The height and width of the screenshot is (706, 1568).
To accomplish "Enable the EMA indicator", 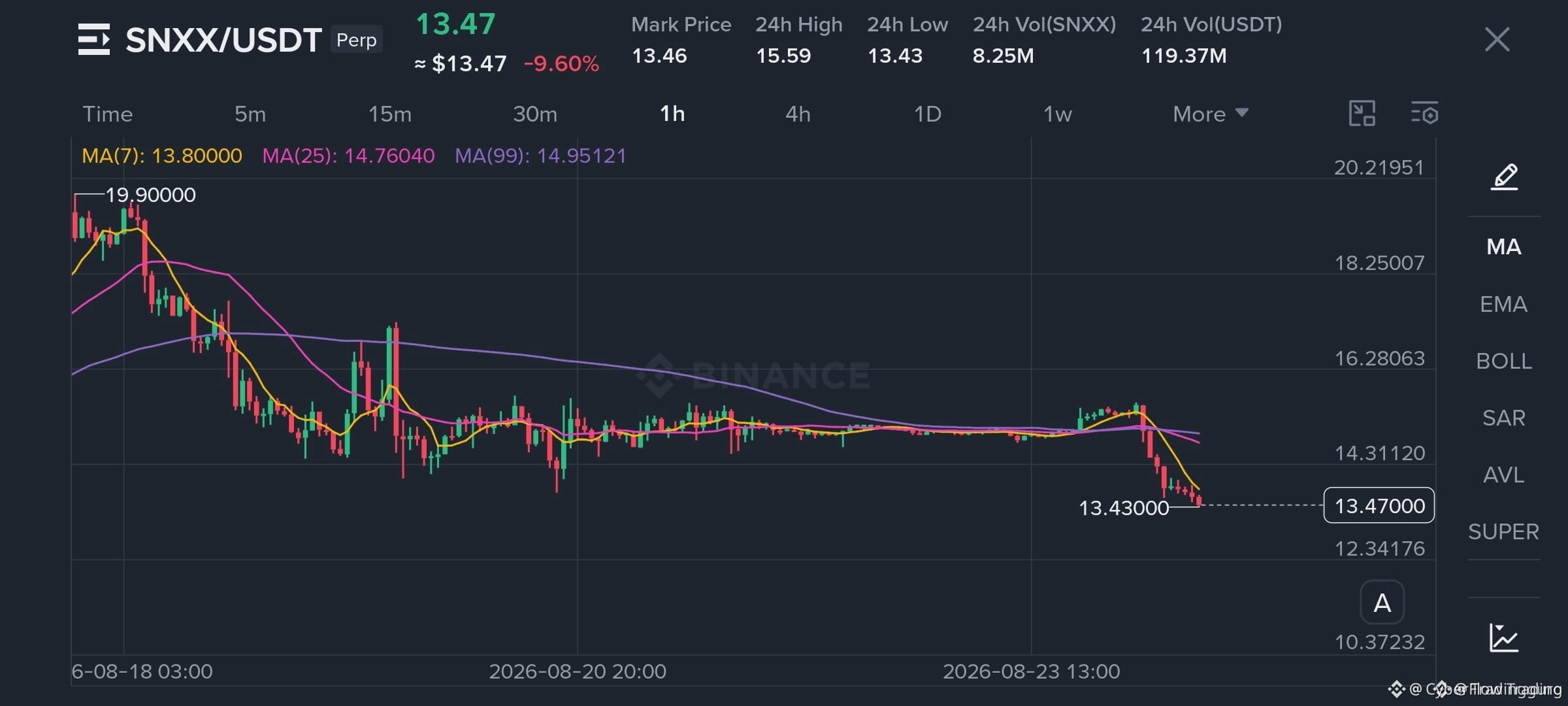I will (1504, 304).
